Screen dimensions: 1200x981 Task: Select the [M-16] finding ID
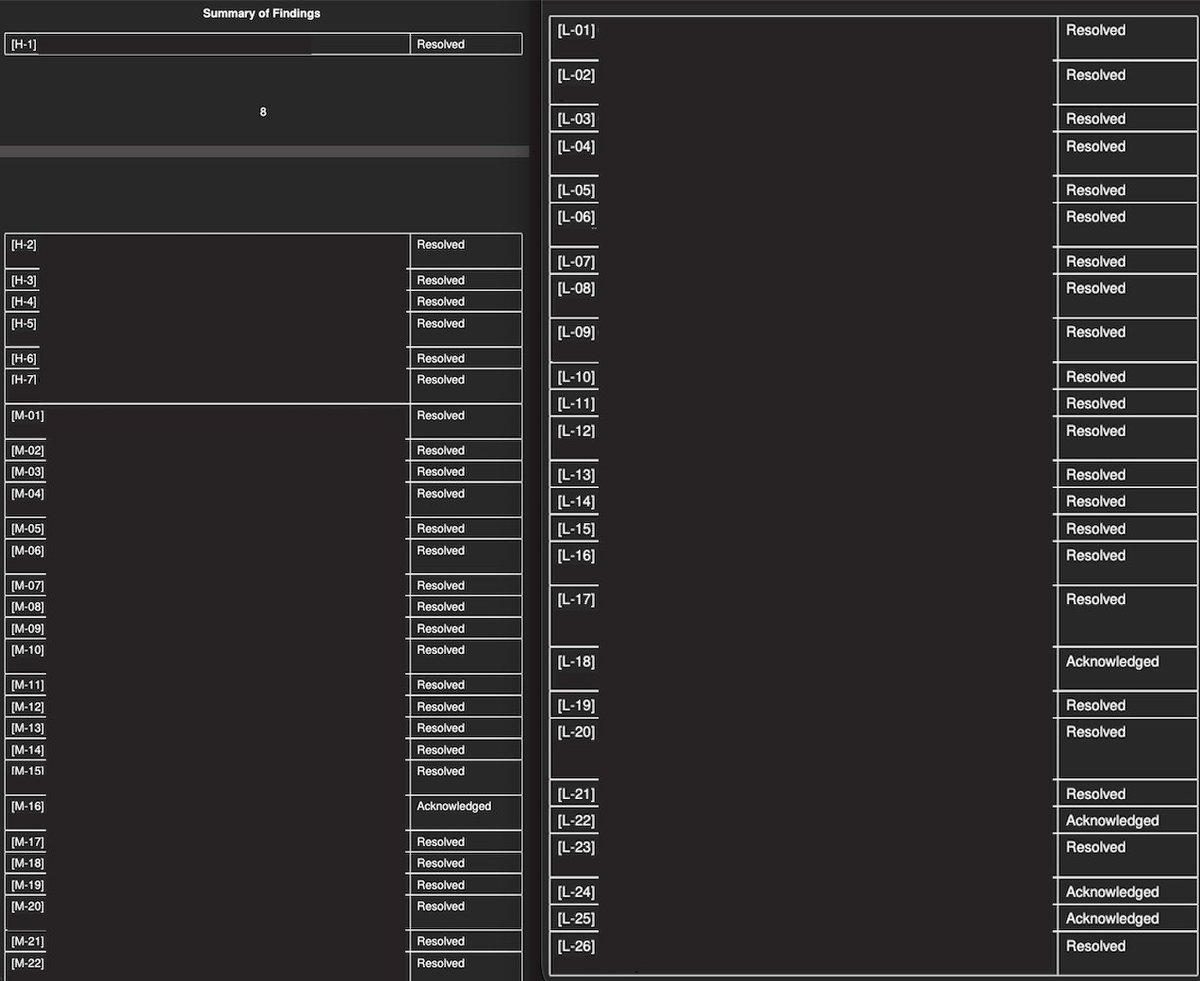click(27, 806)
